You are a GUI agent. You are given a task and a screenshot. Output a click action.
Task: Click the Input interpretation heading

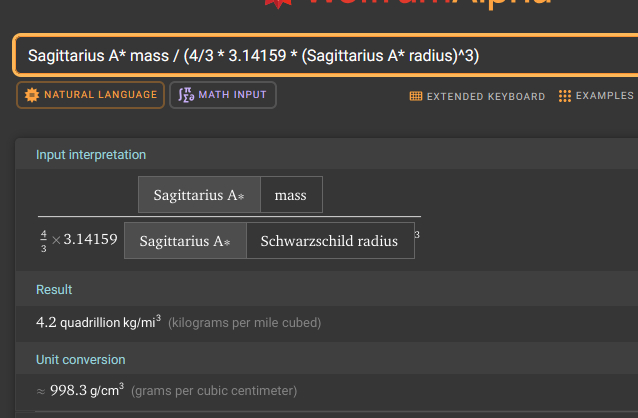pyautogui.click(x=91, y=155)
